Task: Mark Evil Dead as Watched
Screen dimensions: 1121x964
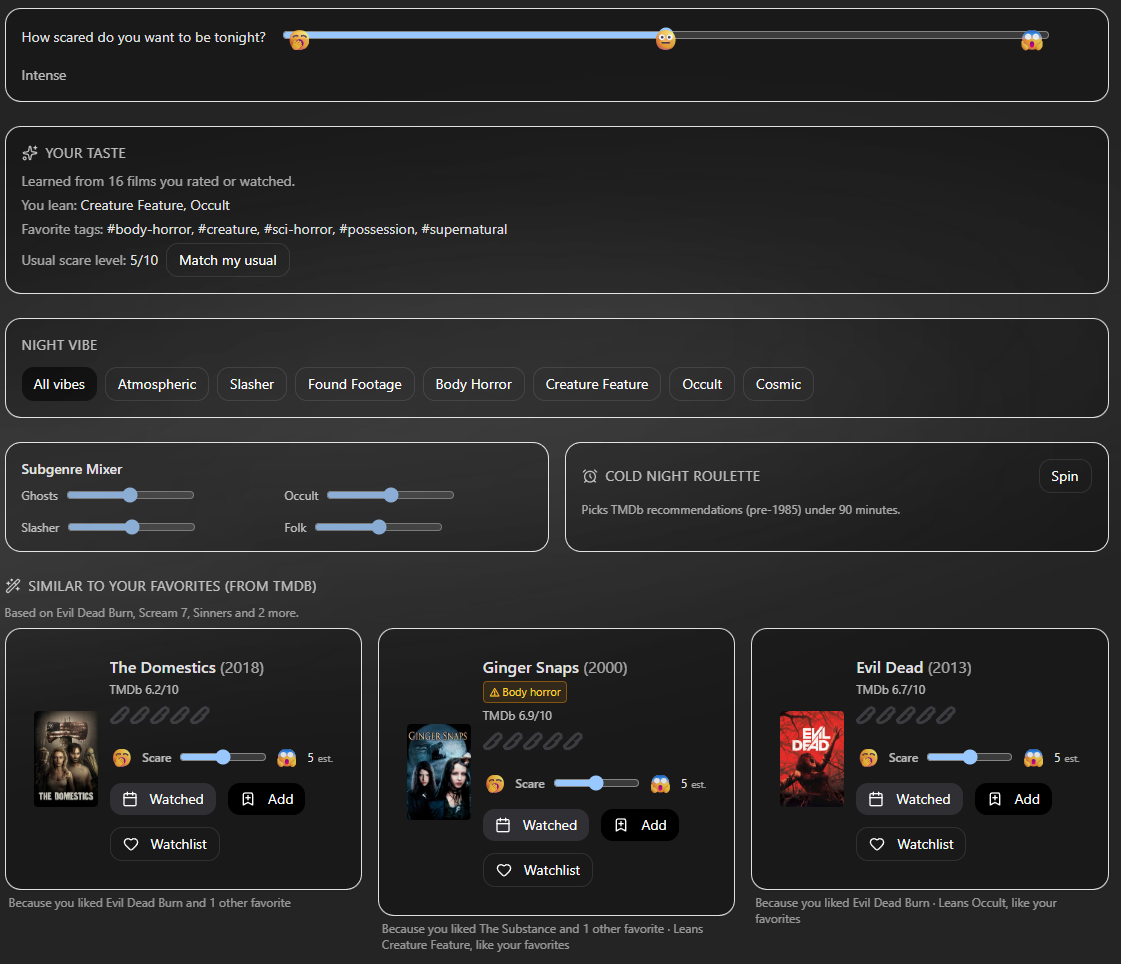Action: click(909, 800)
